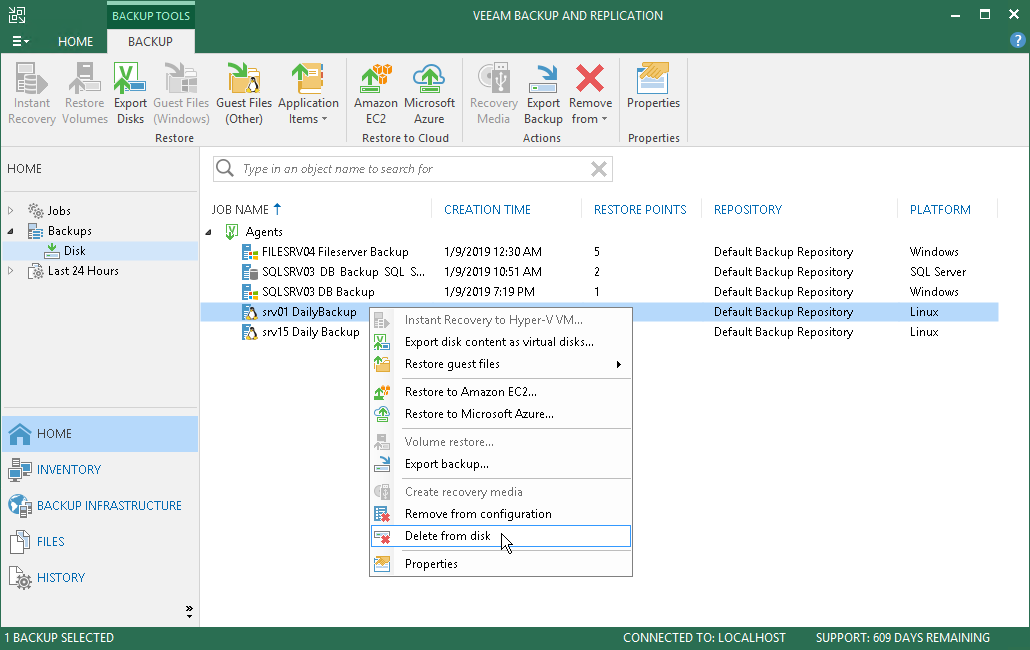1030x650 pixels.
Task: Select the Export Disks tool
Action: [130, 93]
